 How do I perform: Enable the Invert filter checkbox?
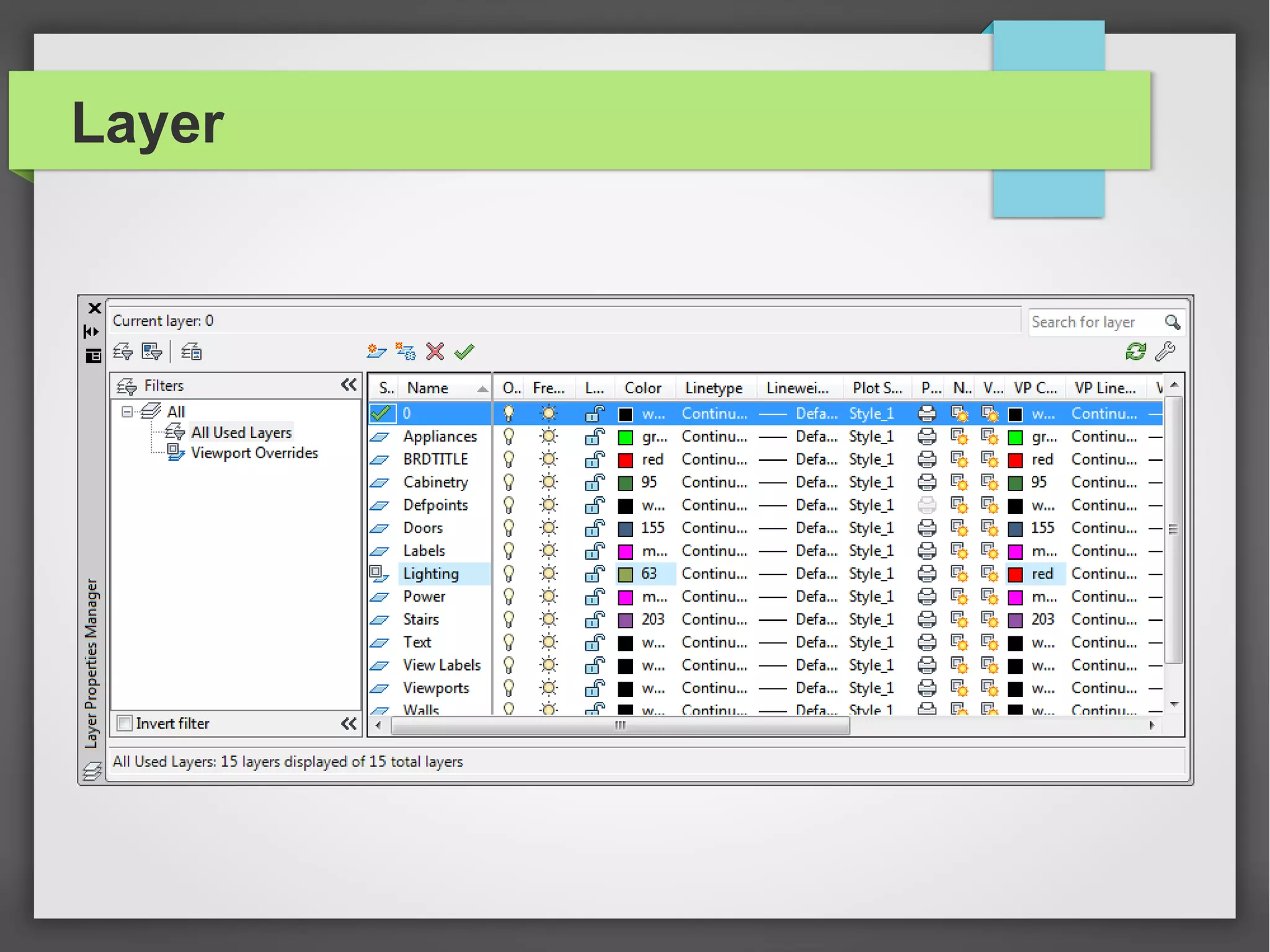(x=125, y=723)
